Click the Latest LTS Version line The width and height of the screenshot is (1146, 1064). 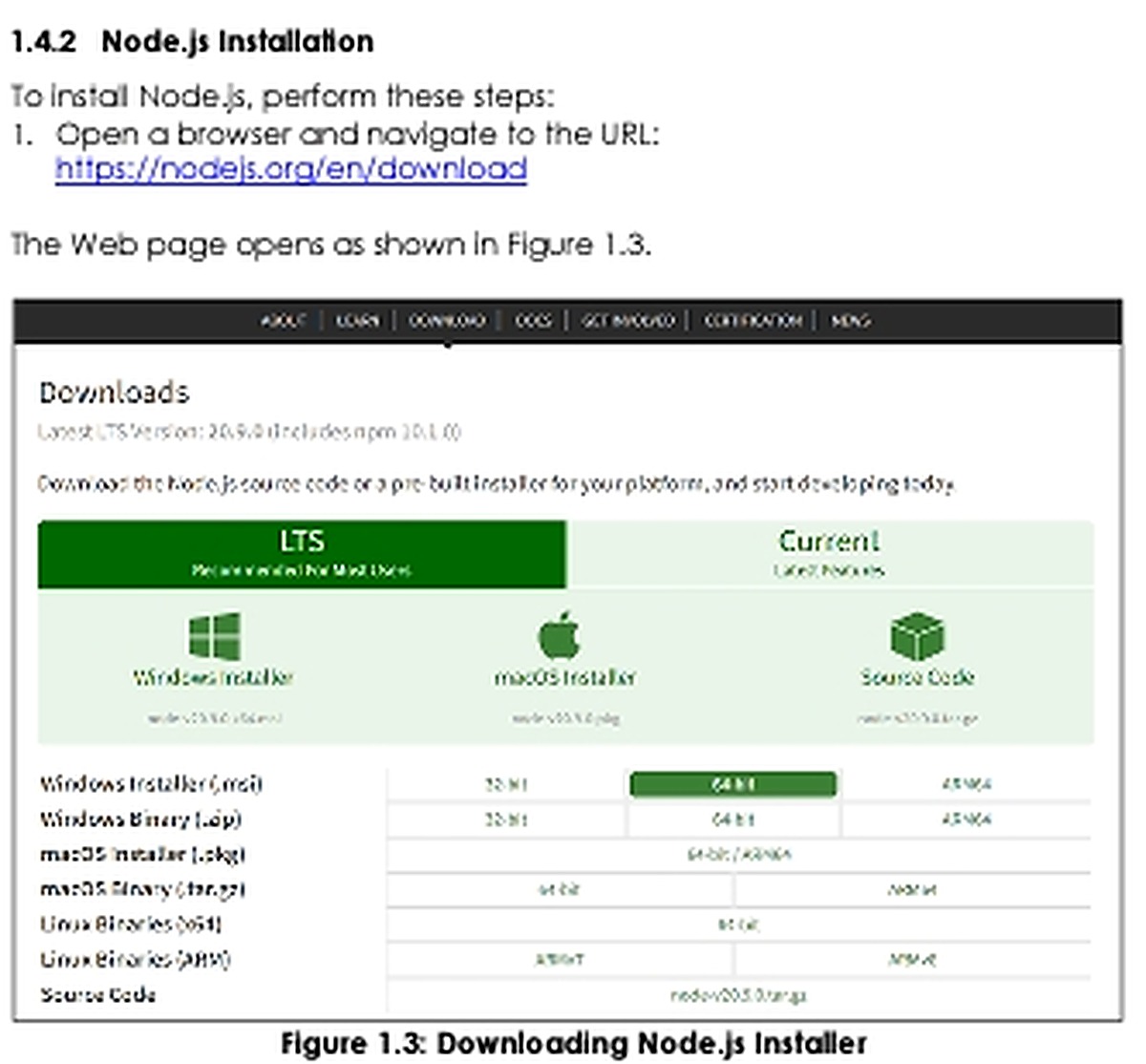click(249, 432)
